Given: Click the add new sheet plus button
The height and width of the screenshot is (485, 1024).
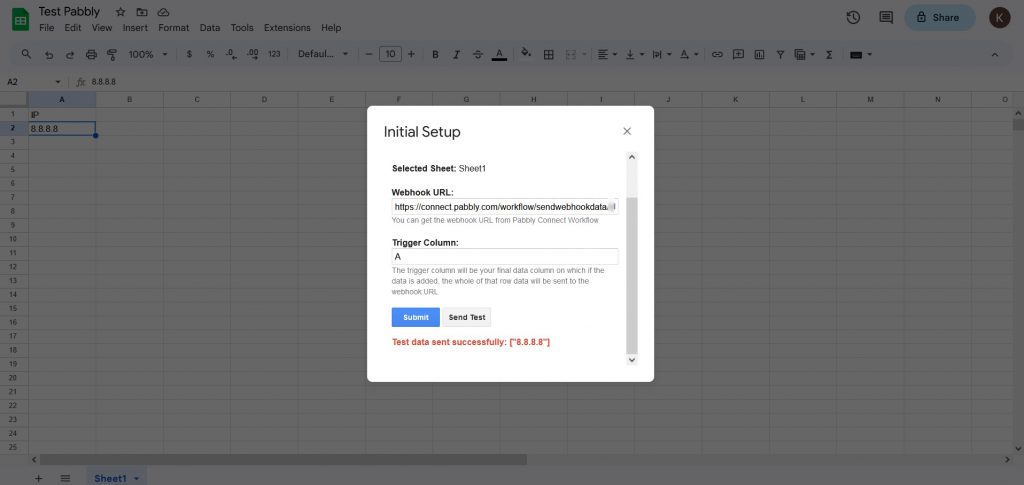Looking at the screenshot, I should click(x=39, y=479).
